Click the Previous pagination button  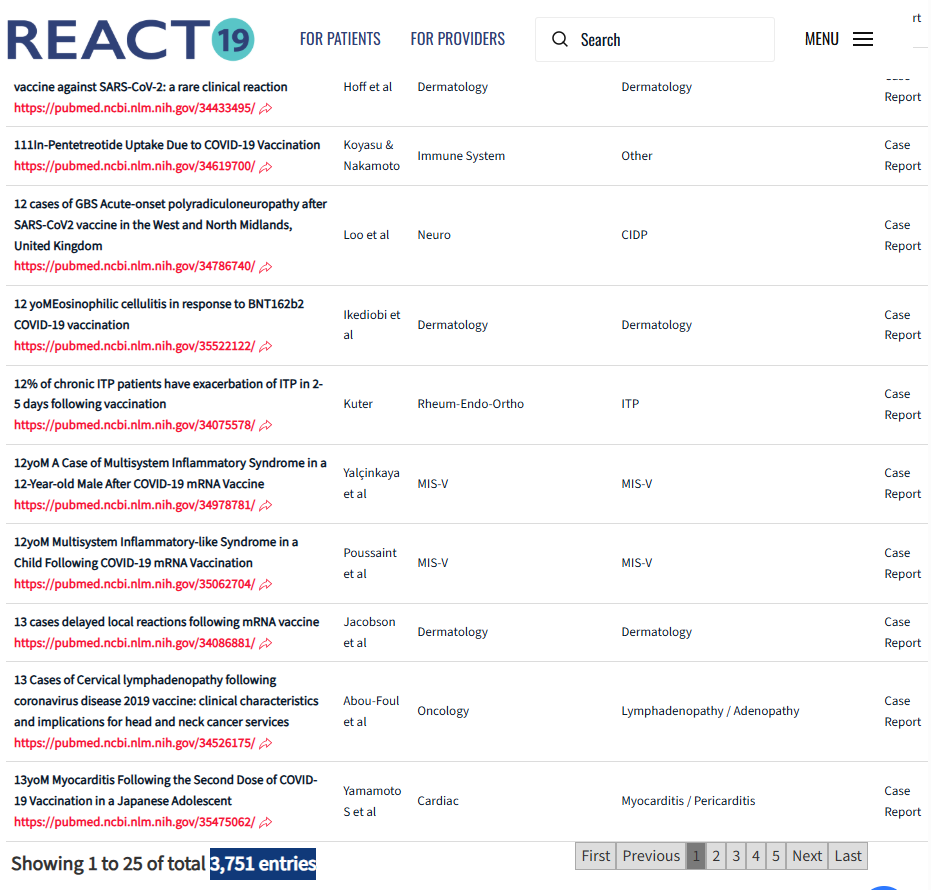click(651, 856)
